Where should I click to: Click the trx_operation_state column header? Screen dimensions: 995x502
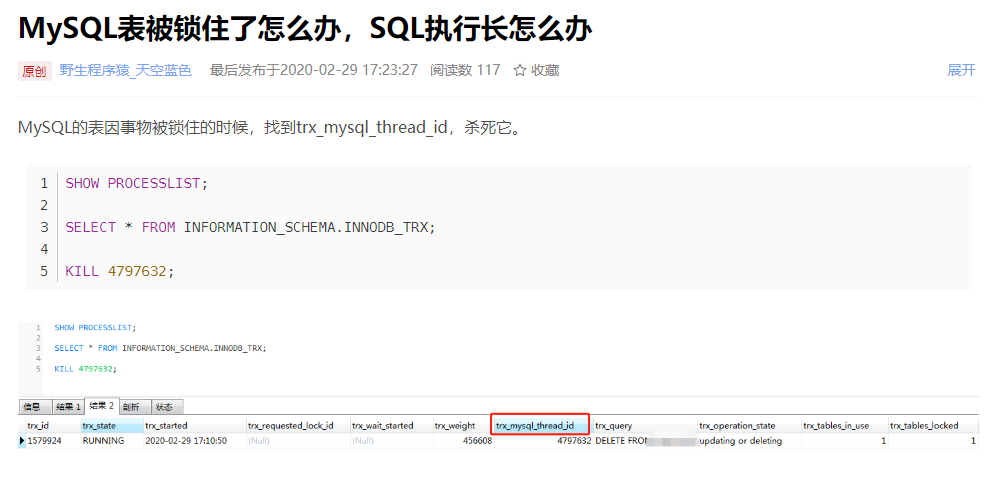[x=749, y=425]
